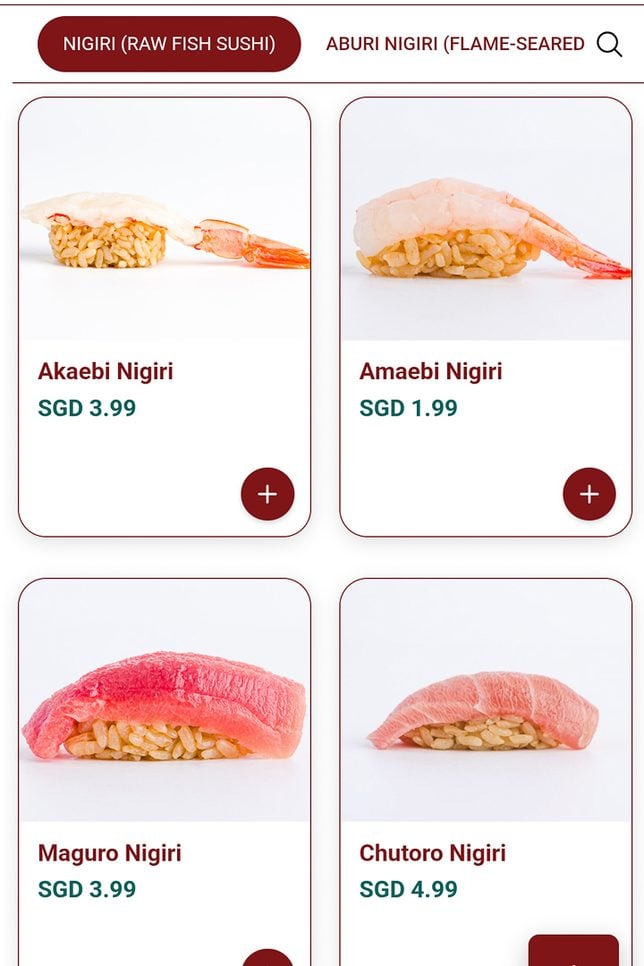644x966 pixels.
Task: Tap the Akaebi price SGD 3.99
Action: pyautogui.click(x=87, y=408)
